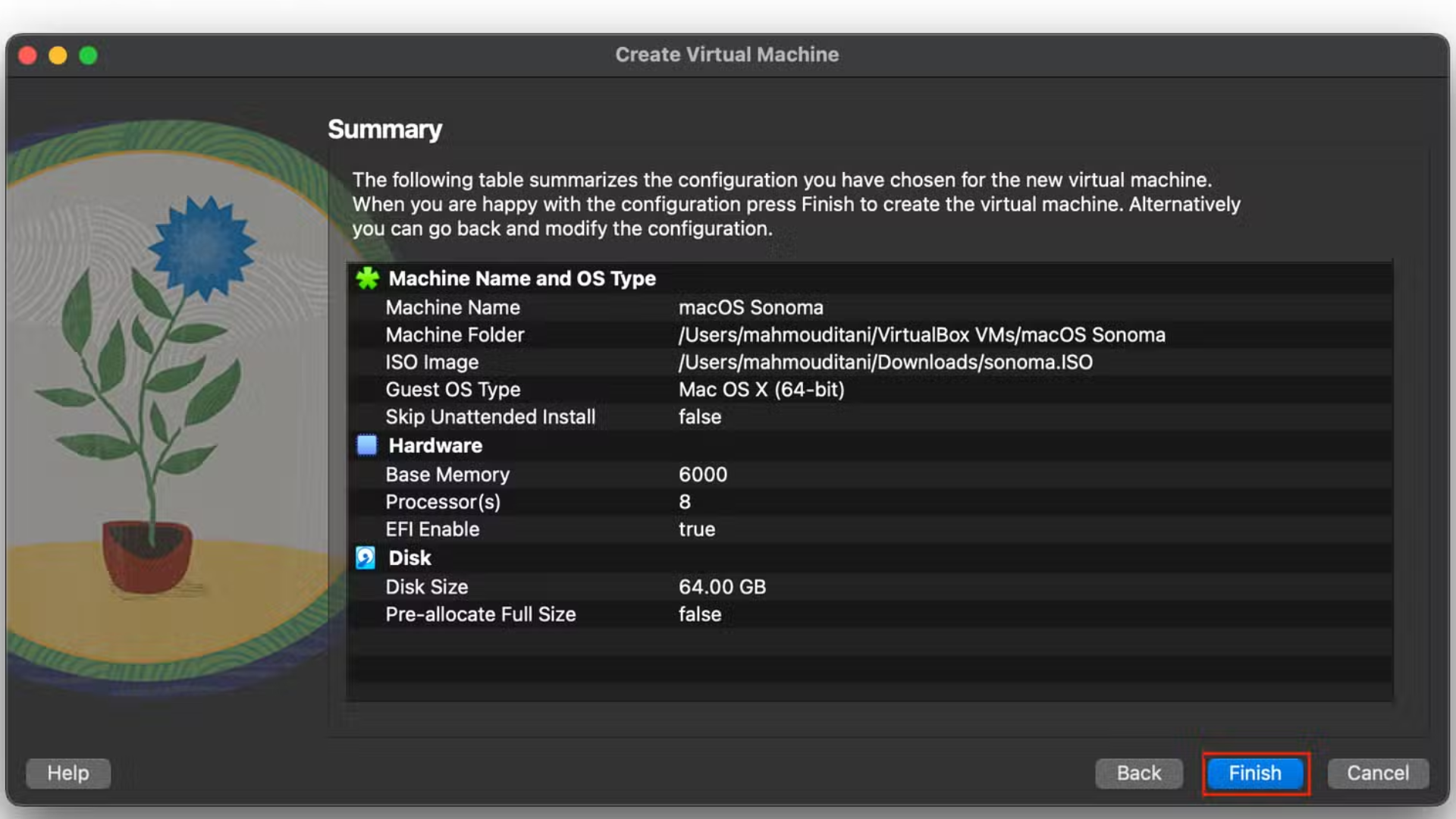Screen dimensions: 1456x819
Task: Select the Machine Name and OS Type header
Action: 522,278
